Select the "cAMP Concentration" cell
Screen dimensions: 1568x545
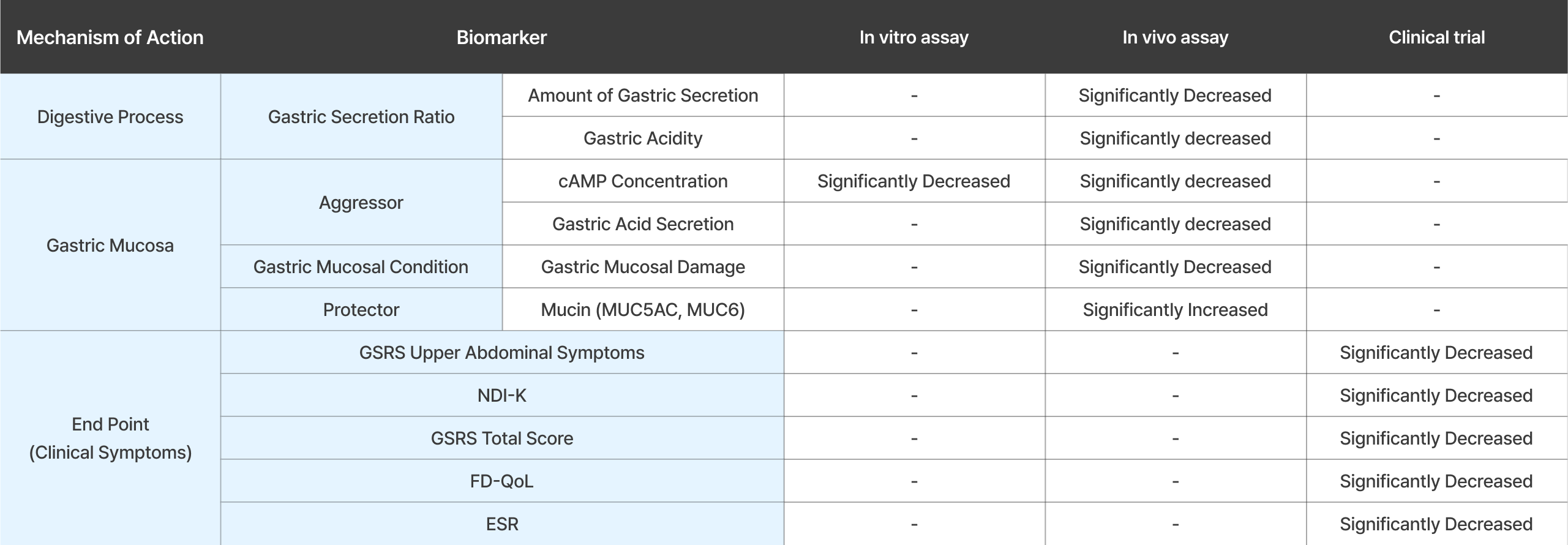[x=643, y=181]
